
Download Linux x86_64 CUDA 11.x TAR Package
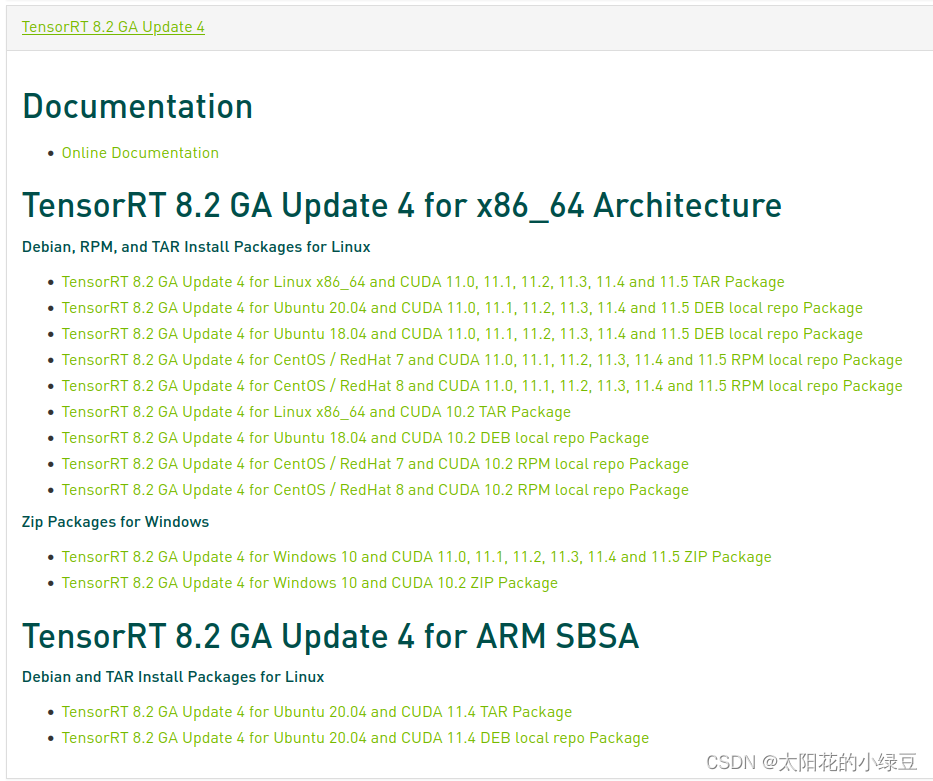423,282
